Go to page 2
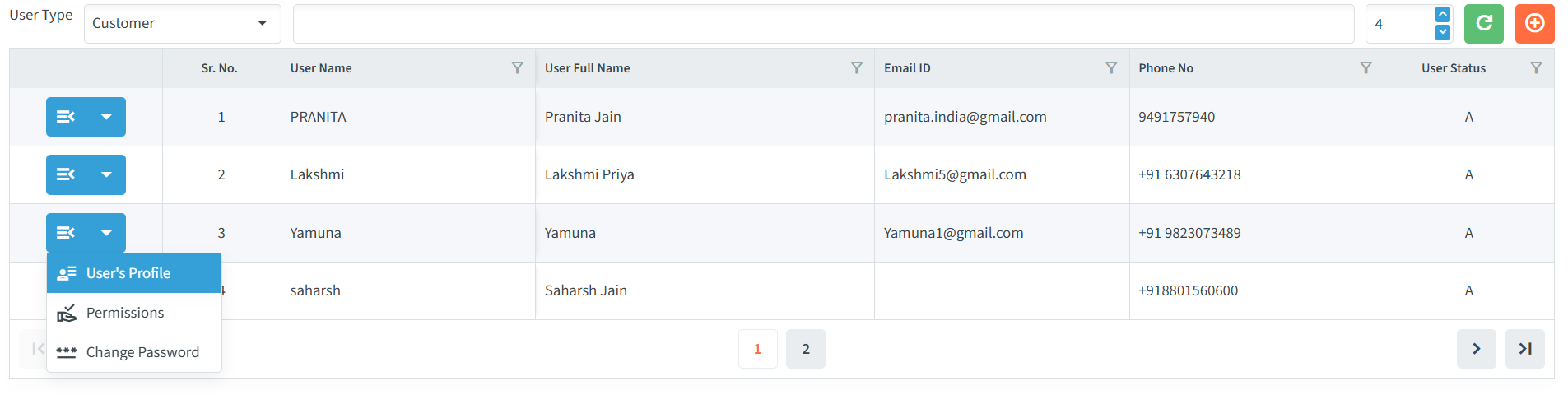Screen dimensions: 1568x395 pyautogui.click(x=806, y=349)
